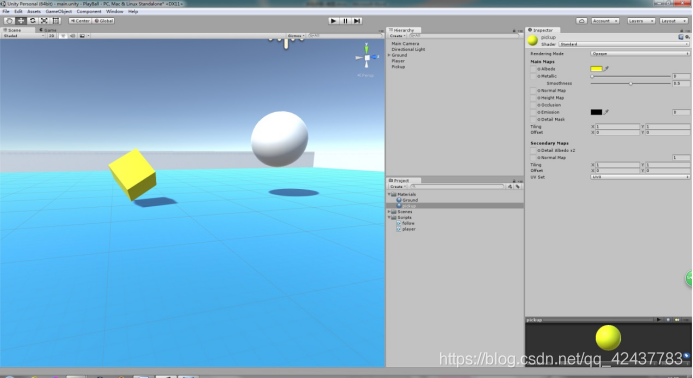Click Metallic texture slot box
The height and width of the screenshot is (378, 693).
pyautogui.click(x=533, y=76)
